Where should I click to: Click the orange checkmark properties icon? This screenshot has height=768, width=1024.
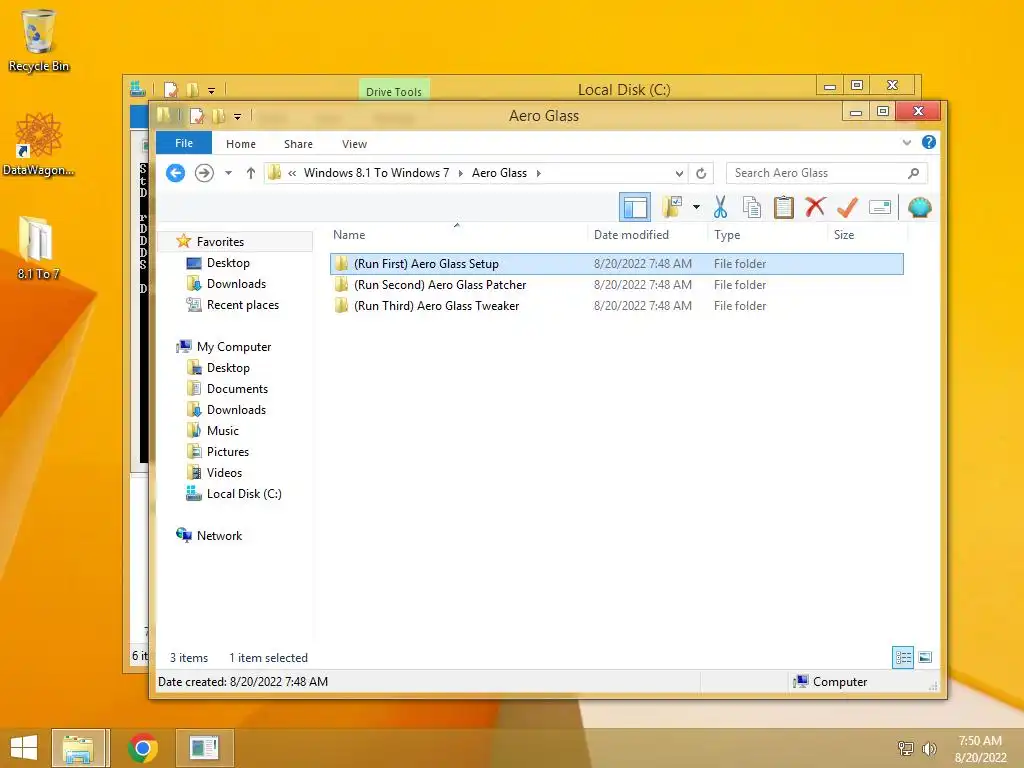847,208
